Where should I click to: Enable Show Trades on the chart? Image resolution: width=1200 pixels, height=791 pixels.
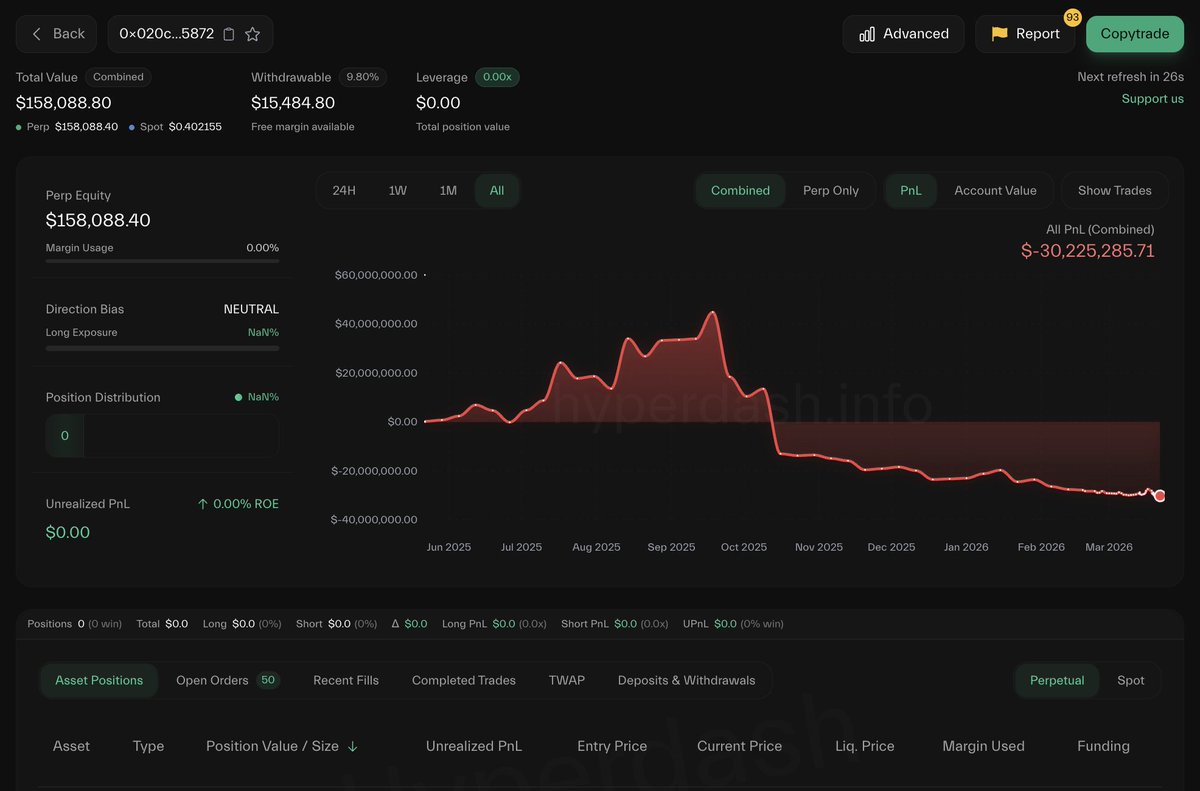click(1114, 191)
